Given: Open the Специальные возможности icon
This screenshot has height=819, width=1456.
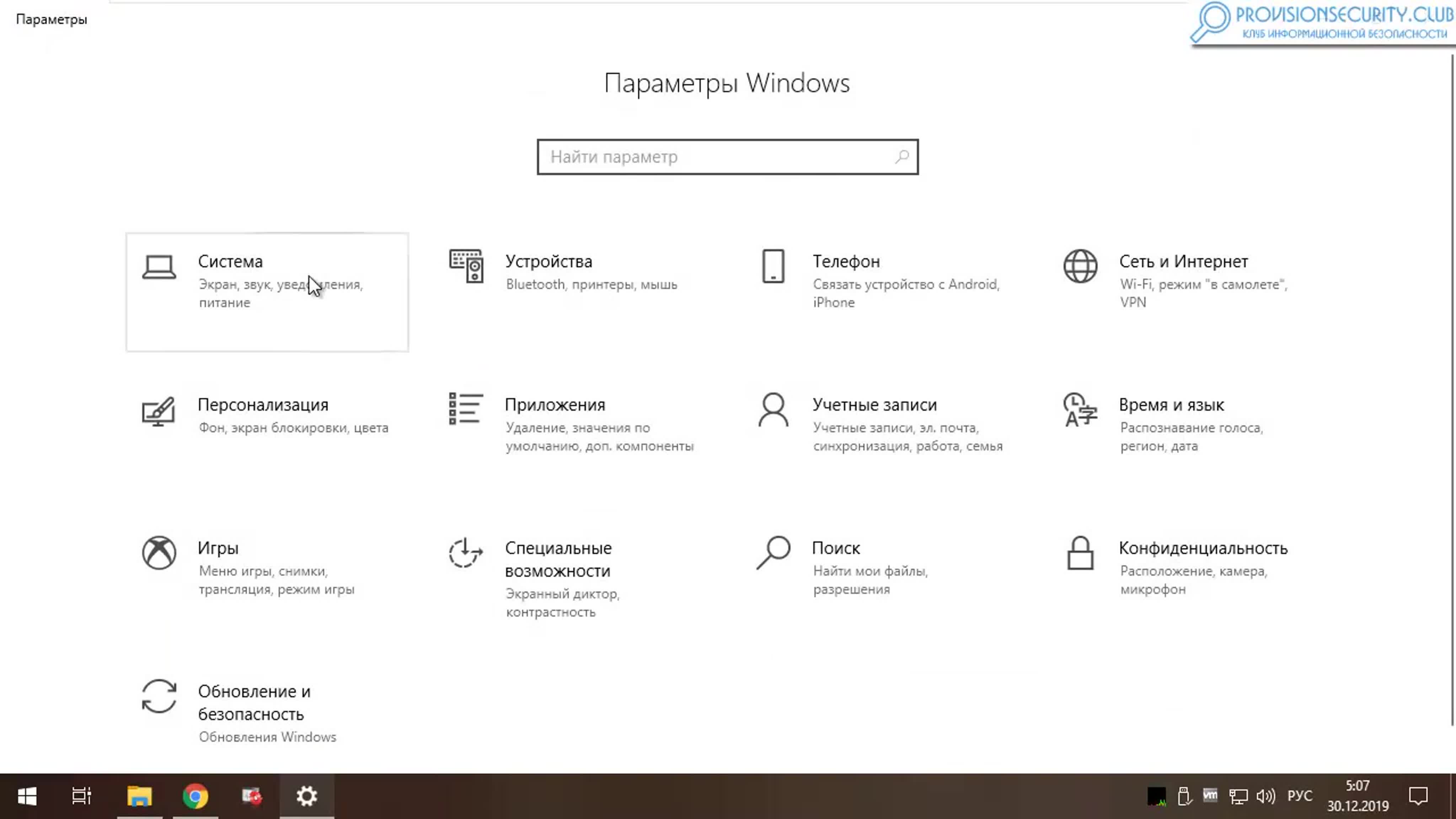Looking at the screenshot, I should (466, 553).
